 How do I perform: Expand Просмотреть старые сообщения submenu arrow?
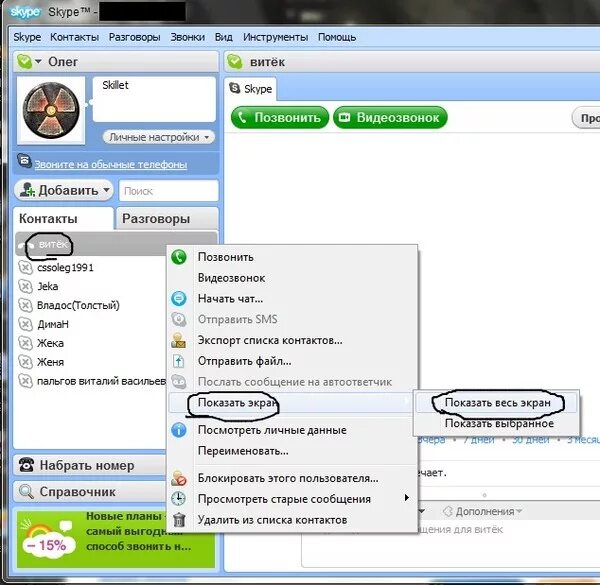[406, 498]
